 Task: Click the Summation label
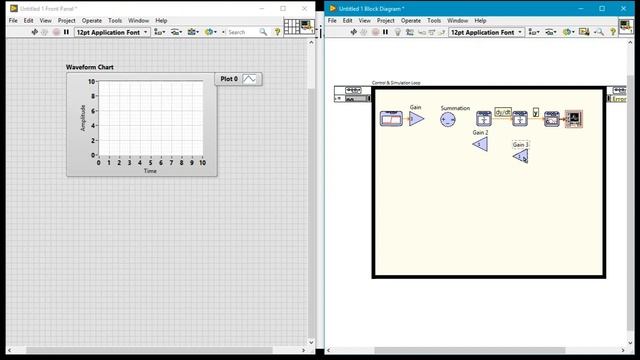(x=455, y=108)
